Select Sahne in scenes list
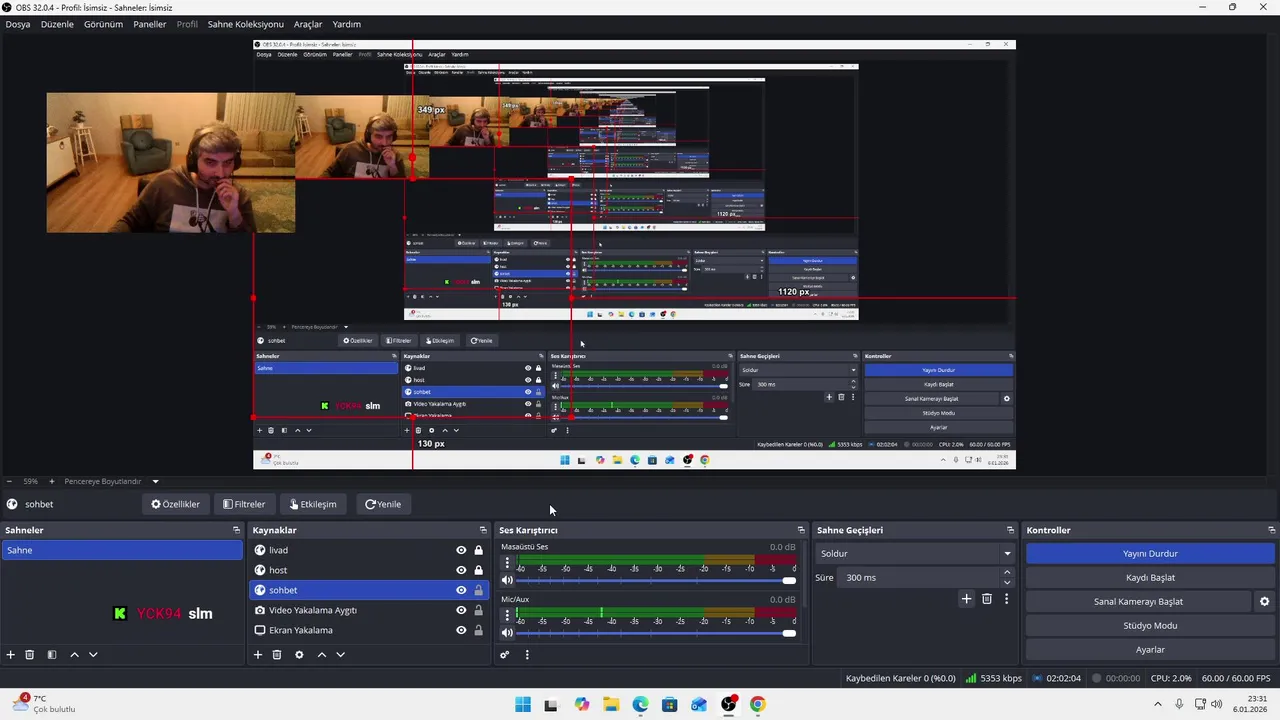The height and width of the screenshot is (720, 1280). [x=122, y=550]
